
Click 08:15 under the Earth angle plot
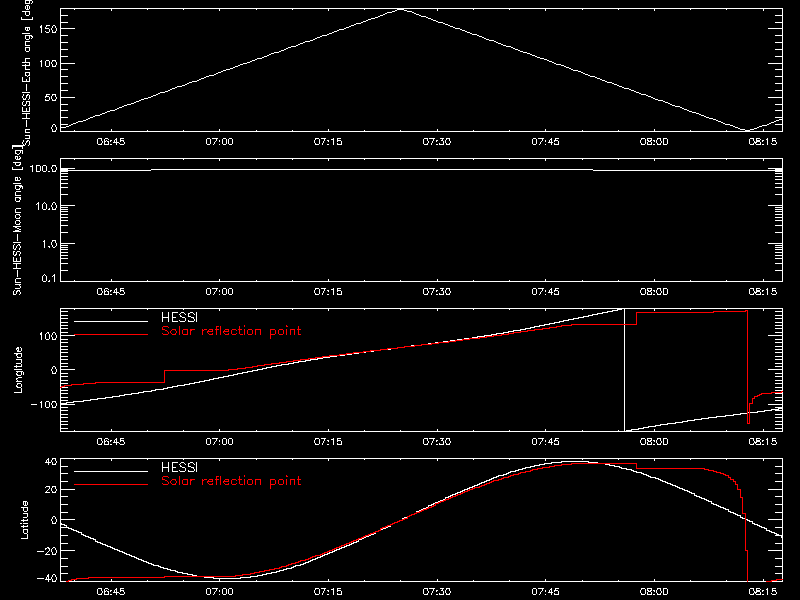tap(763, 142)
